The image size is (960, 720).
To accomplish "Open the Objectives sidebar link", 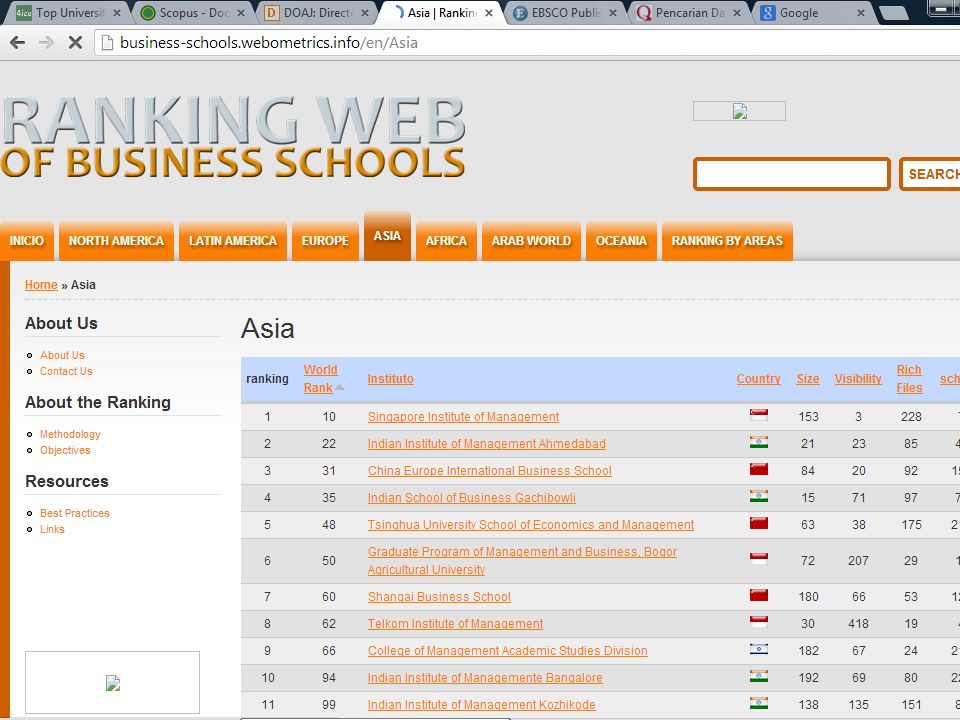I will [66, 450].
